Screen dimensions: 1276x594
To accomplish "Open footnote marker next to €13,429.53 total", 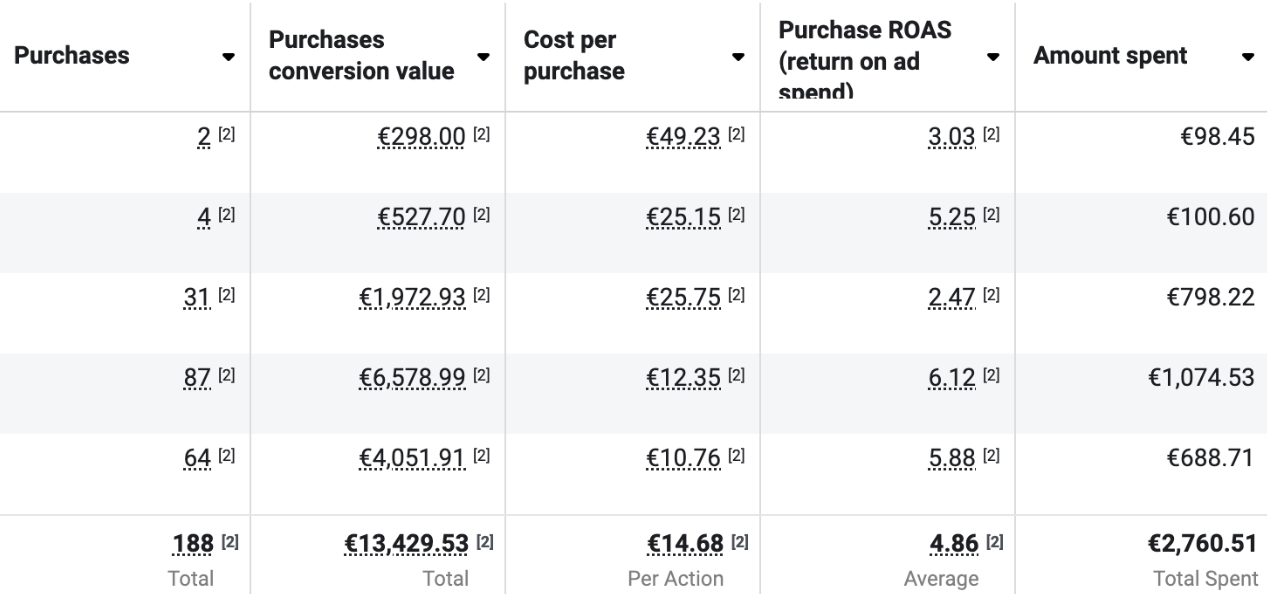I will tap(483, 543).
